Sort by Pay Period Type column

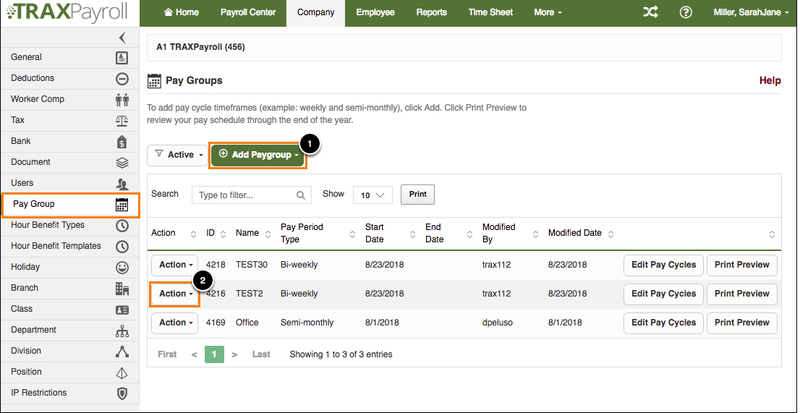point(317,233)
